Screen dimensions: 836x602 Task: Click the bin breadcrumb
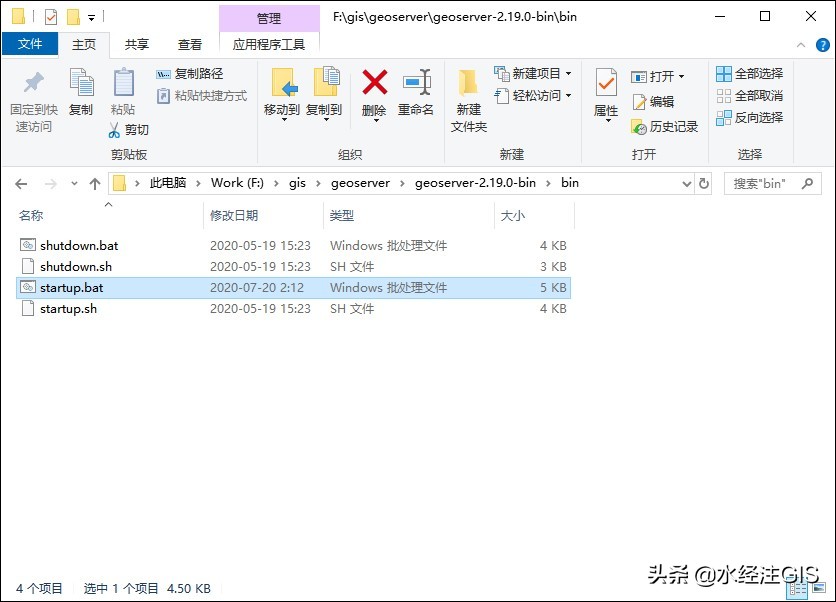click(x=569, y=183)
